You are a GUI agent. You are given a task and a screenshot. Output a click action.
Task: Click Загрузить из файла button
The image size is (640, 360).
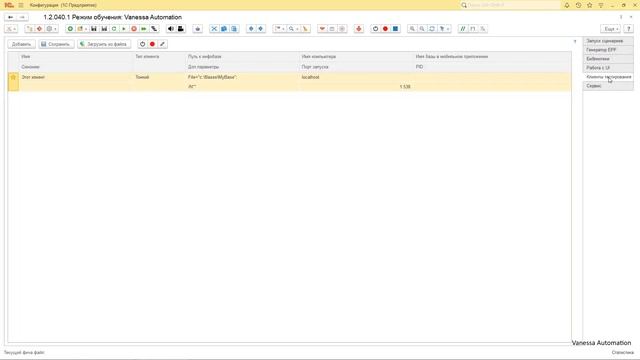104,44
